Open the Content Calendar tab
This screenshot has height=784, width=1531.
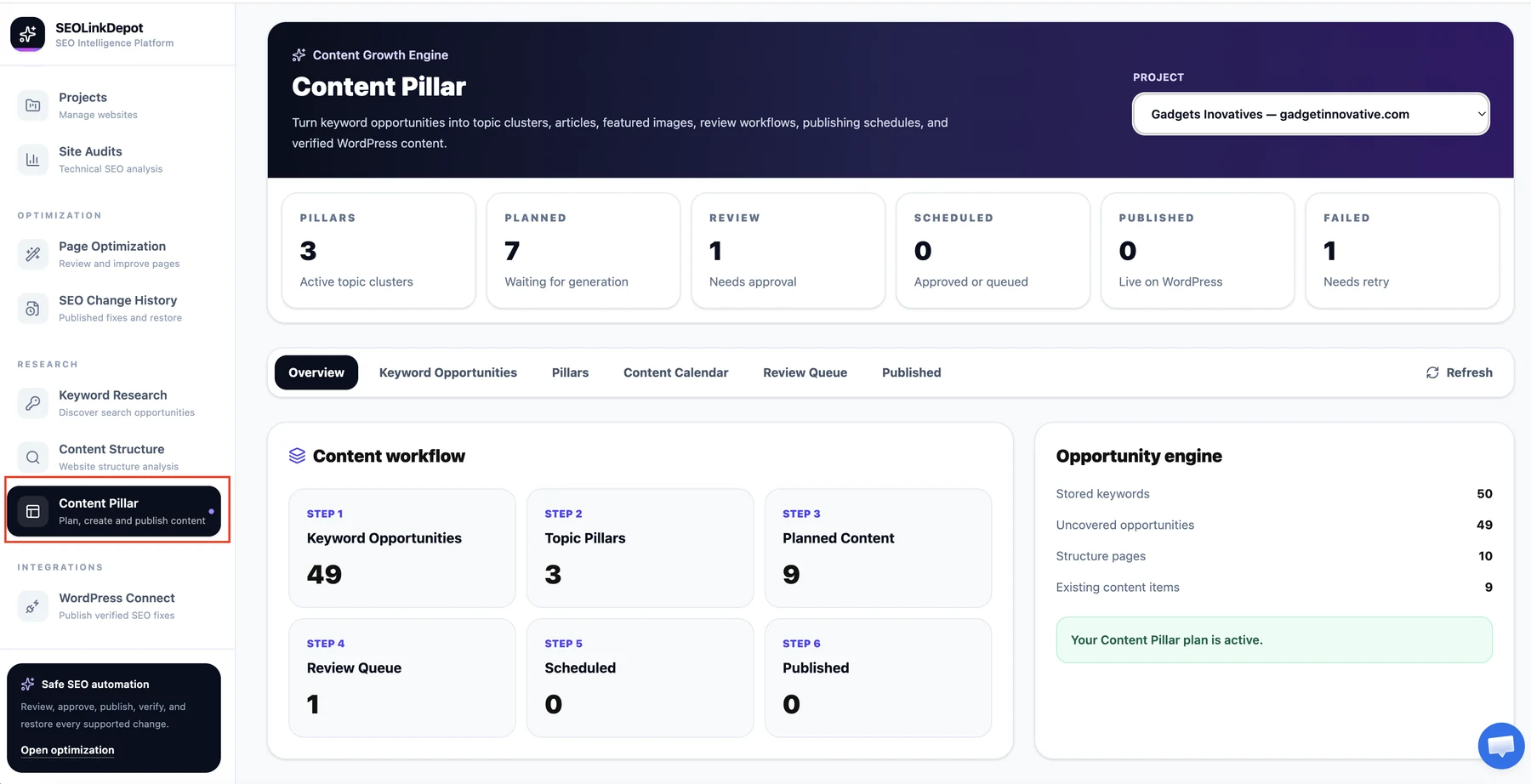pos(676,372)
